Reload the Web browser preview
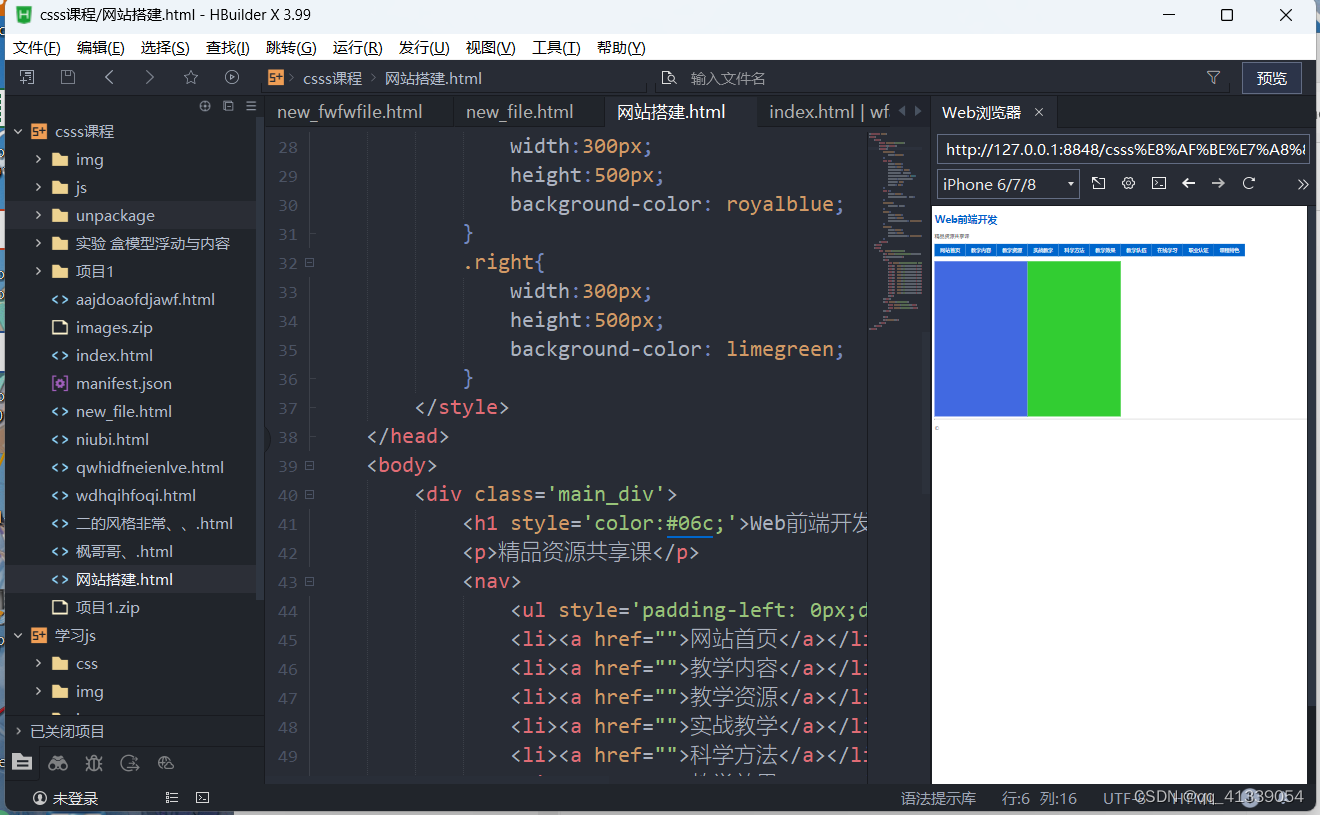This screenshot has height=815, width=1320. (x=1248, y=183)
